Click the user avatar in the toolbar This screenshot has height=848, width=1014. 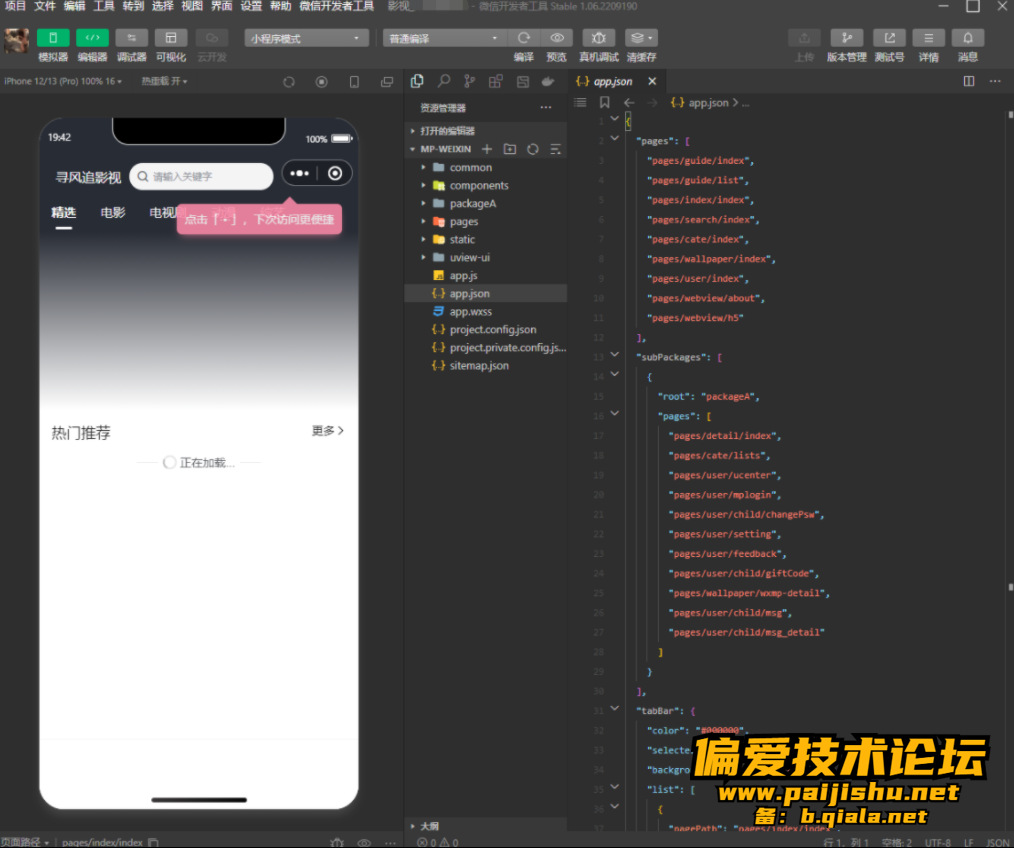16,41
